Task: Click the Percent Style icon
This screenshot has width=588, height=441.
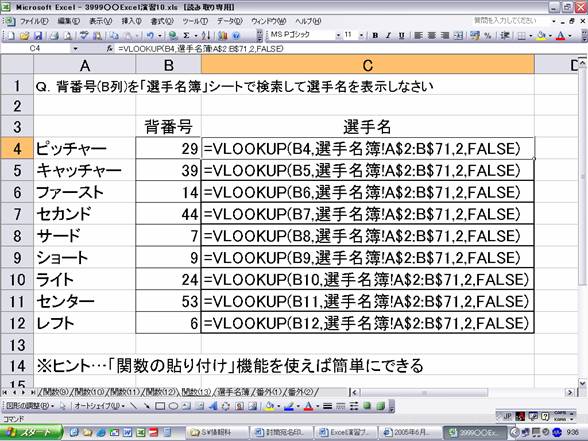Action: (488, 36)
